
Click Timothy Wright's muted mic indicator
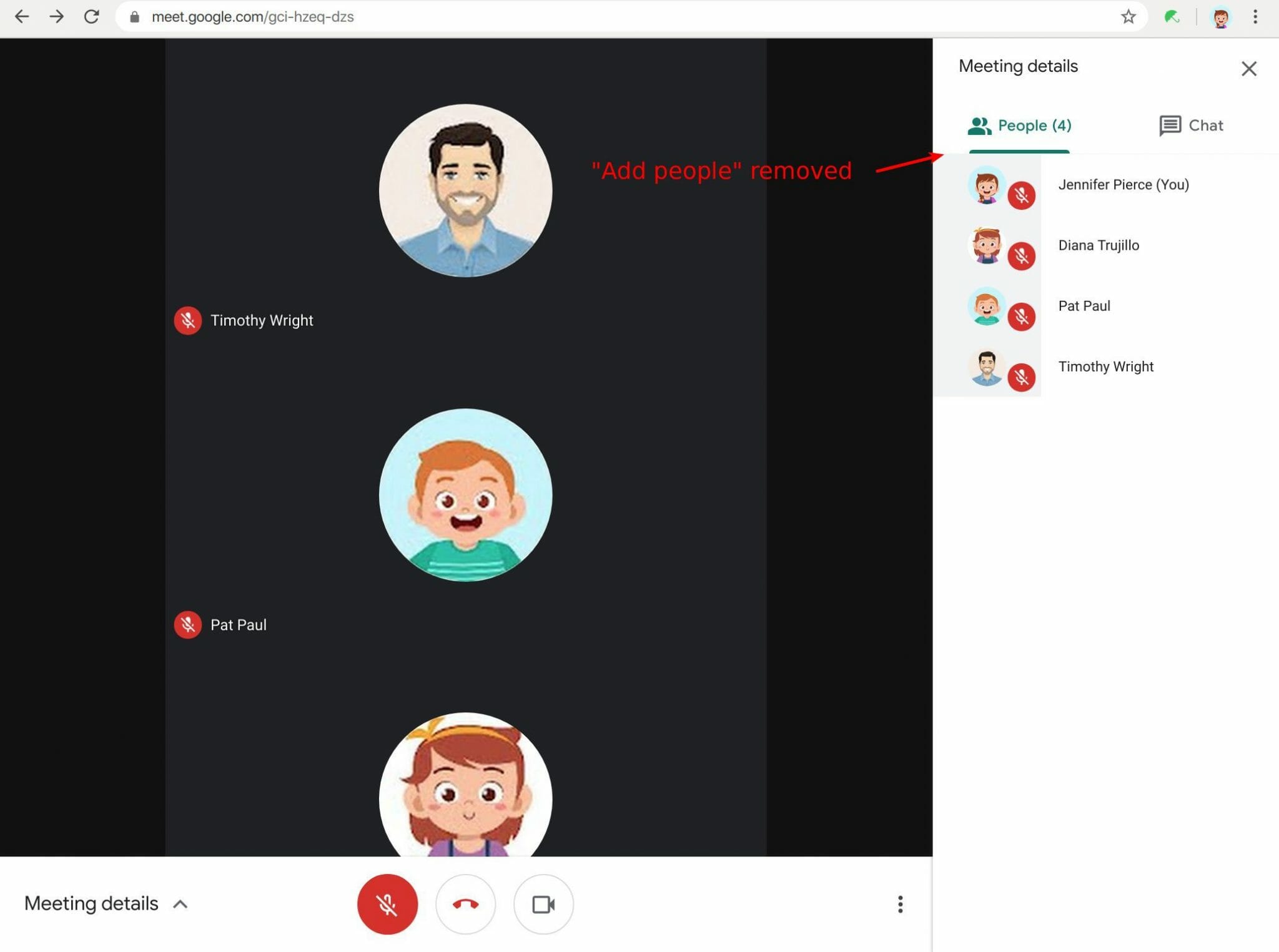click(x=187, y=320)
